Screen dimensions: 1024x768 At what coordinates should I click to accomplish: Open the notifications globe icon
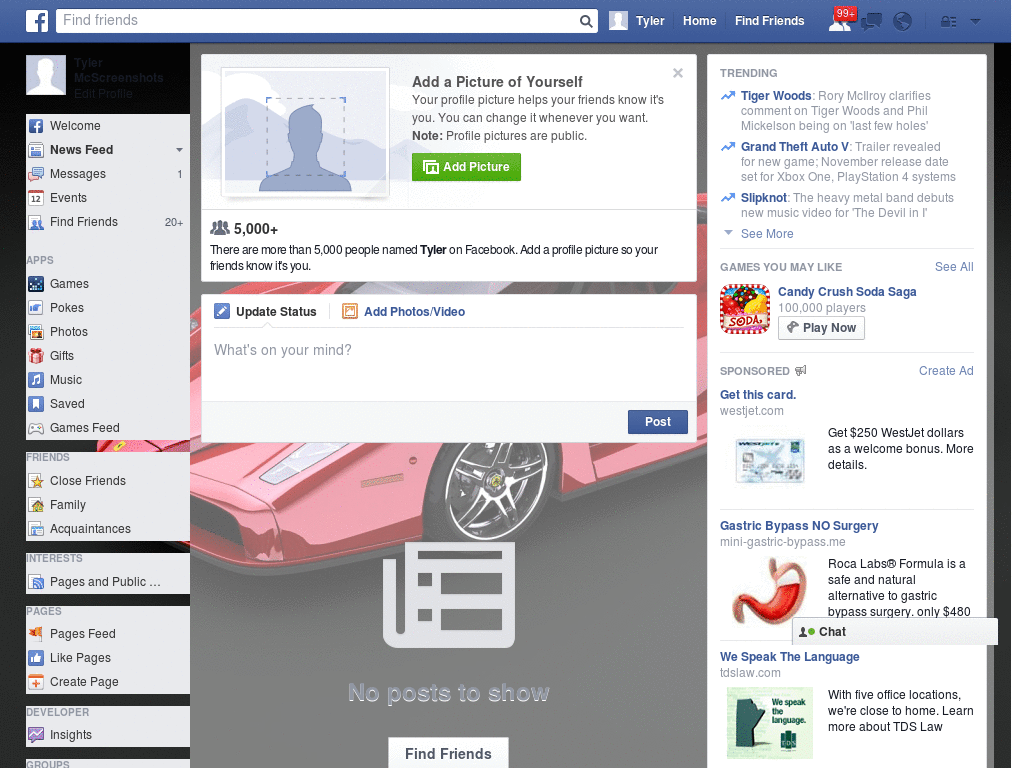coord(903,22)
